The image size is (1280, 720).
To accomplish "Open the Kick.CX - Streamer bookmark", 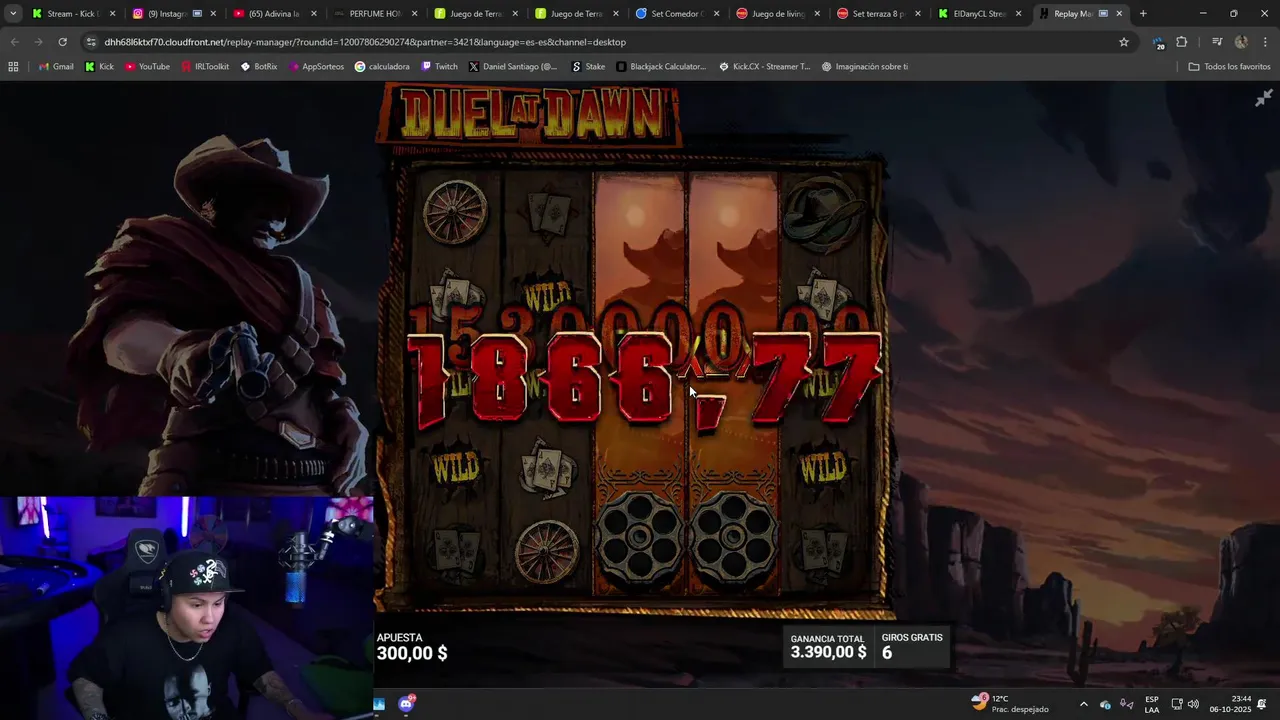I will point(764,66).
